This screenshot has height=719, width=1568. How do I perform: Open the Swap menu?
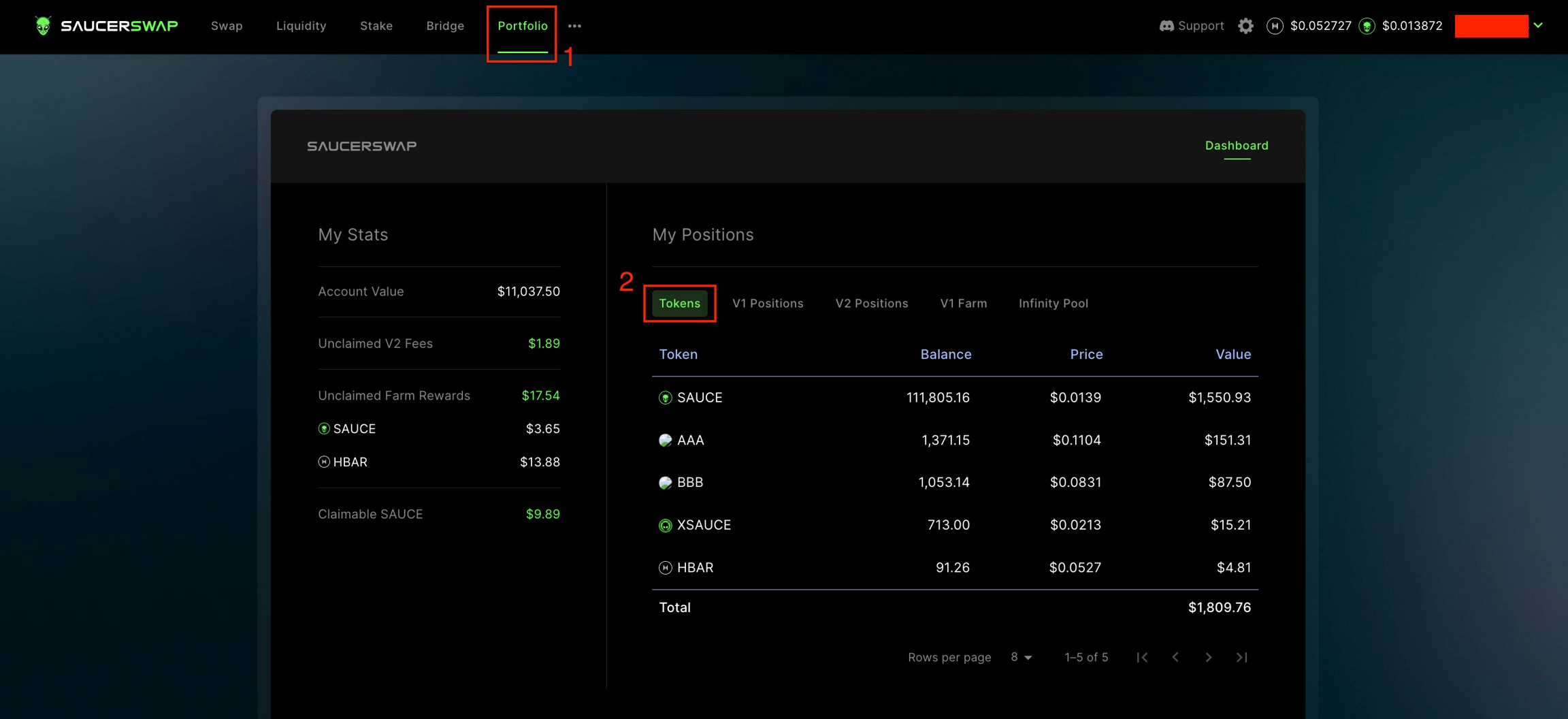click(227, 26)
